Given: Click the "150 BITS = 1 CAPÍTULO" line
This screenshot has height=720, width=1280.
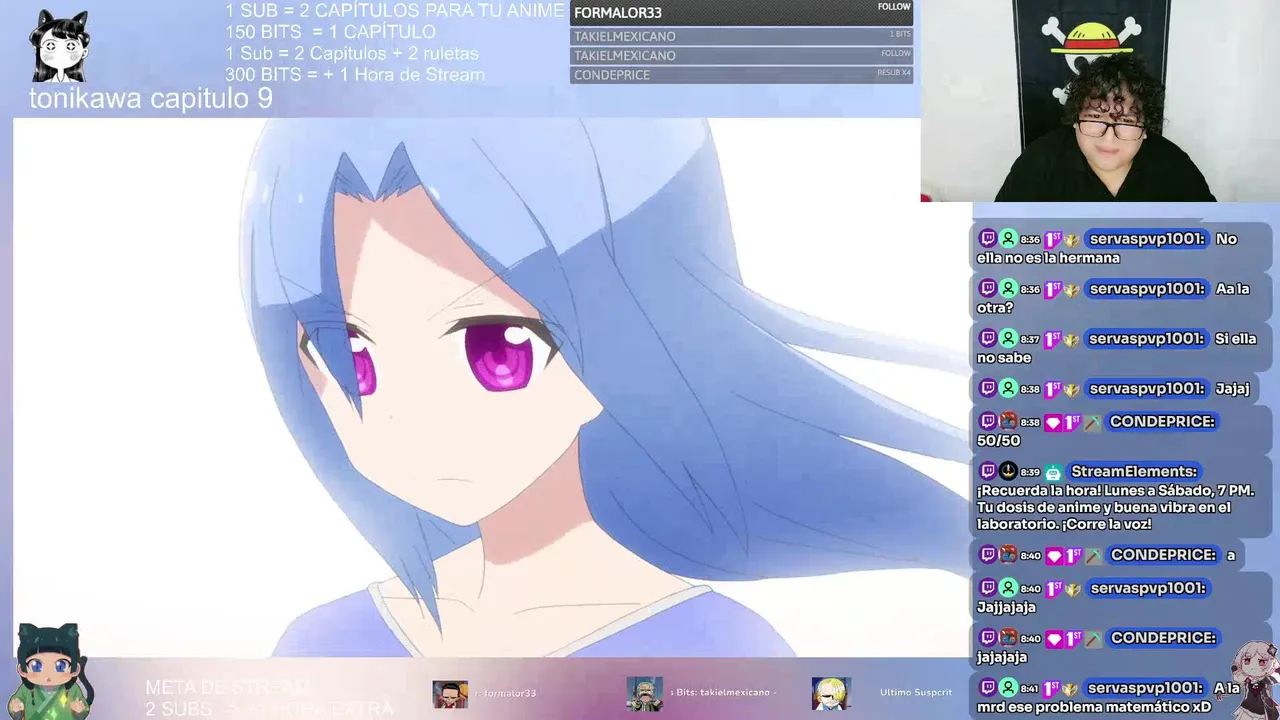Looking at the screenshot, I should (330, 32).
